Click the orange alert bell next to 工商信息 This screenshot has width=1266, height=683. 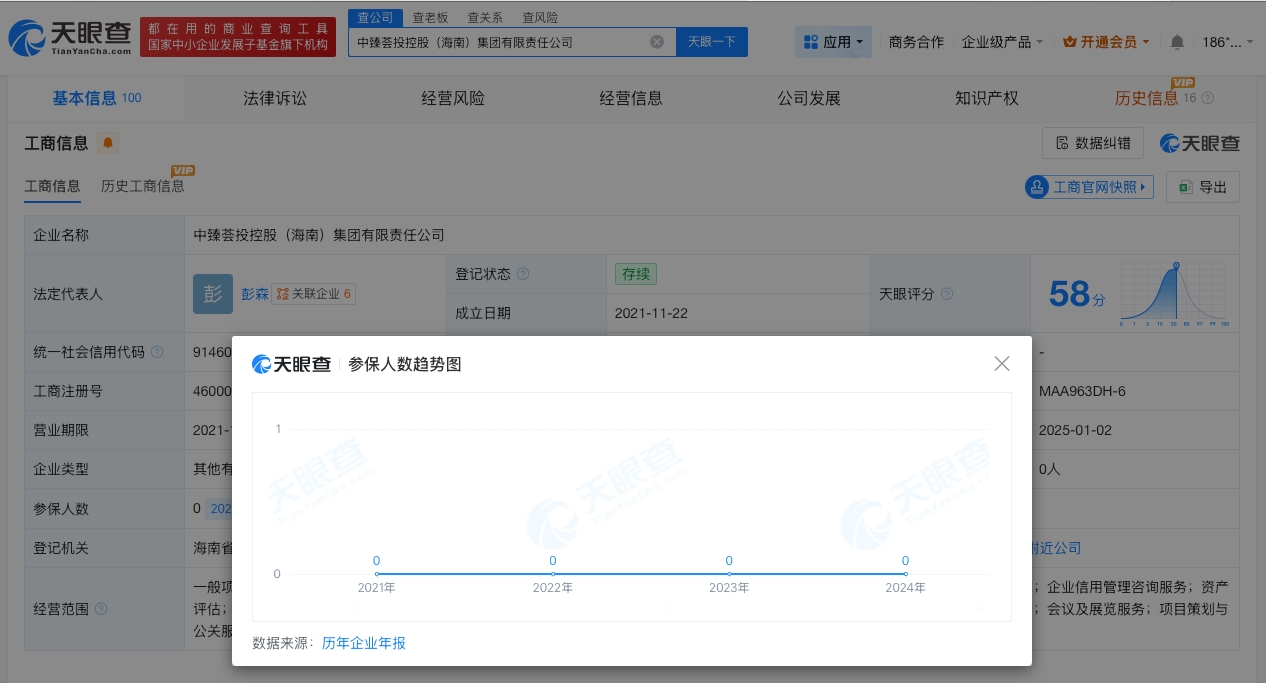tap(108, 144)
